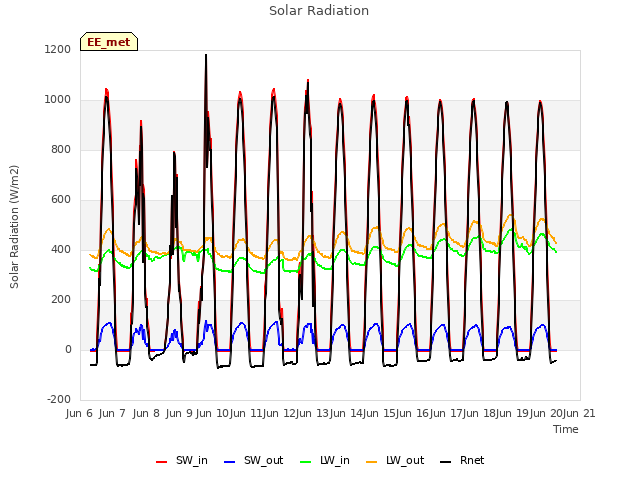Image resolution: width=640 pixels, height=480 pixels.
Task: Click the Jun 8 x-axis tick label
Action: [146, 413]
